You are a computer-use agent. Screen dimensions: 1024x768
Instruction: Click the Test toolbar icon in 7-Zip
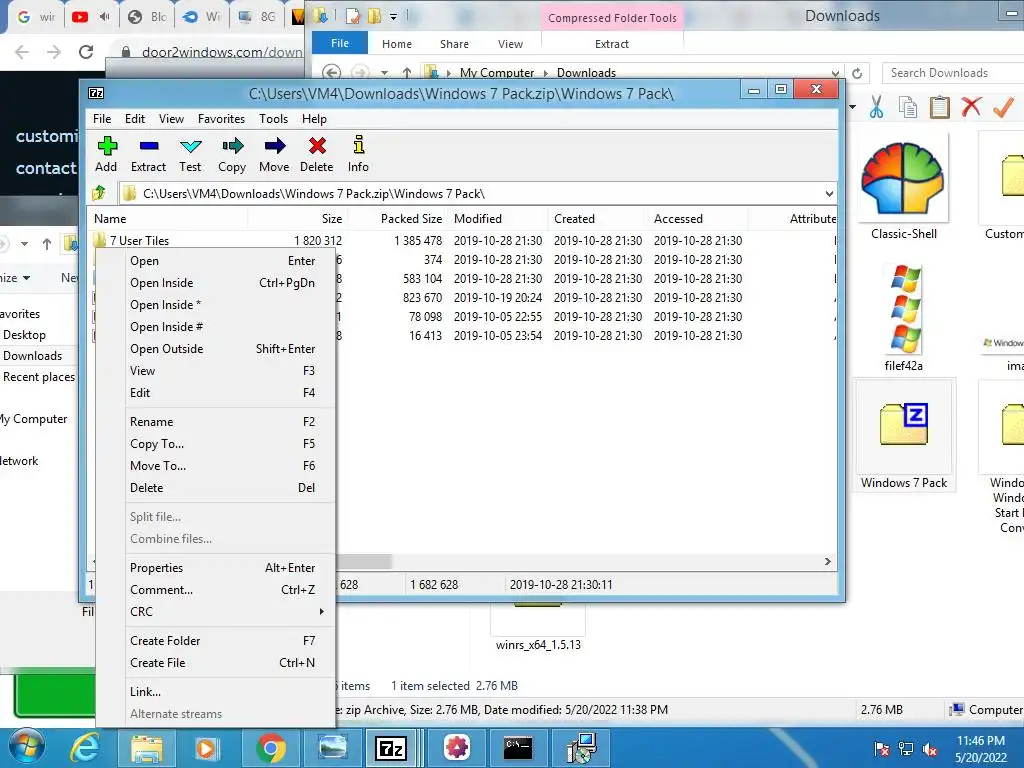pos(191,146)
